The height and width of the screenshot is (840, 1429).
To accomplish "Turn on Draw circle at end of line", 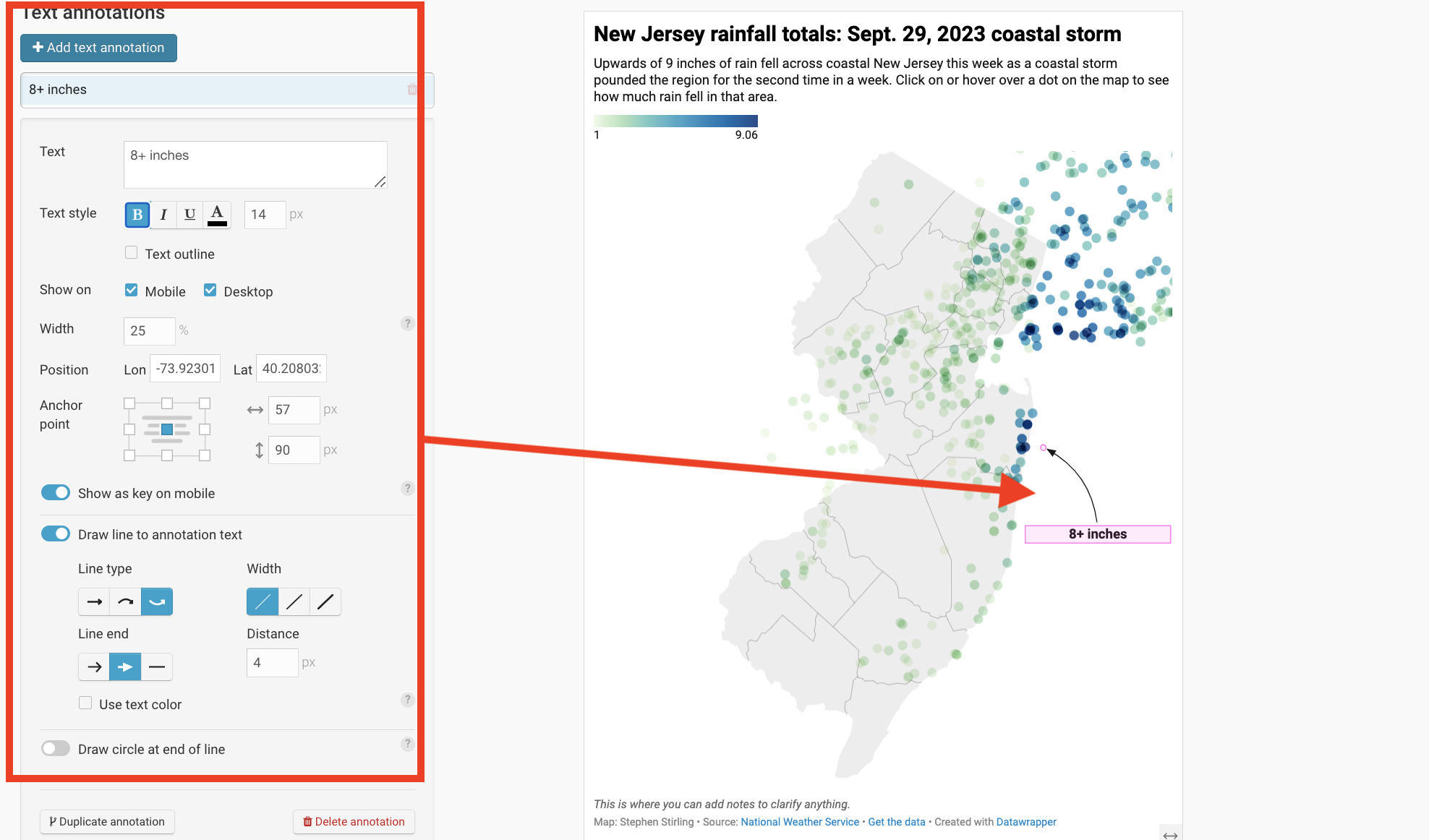I will [56, 749].
